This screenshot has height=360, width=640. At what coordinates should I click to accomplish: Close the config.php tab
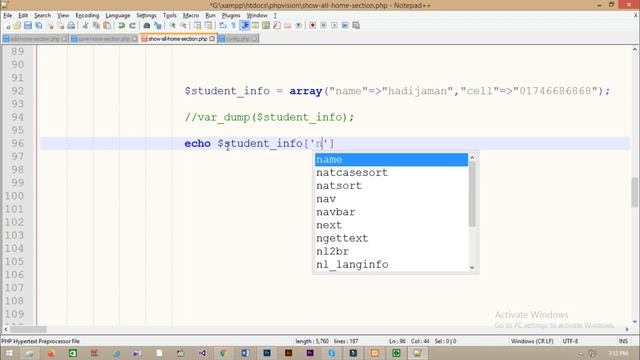[x=254, y=39]
